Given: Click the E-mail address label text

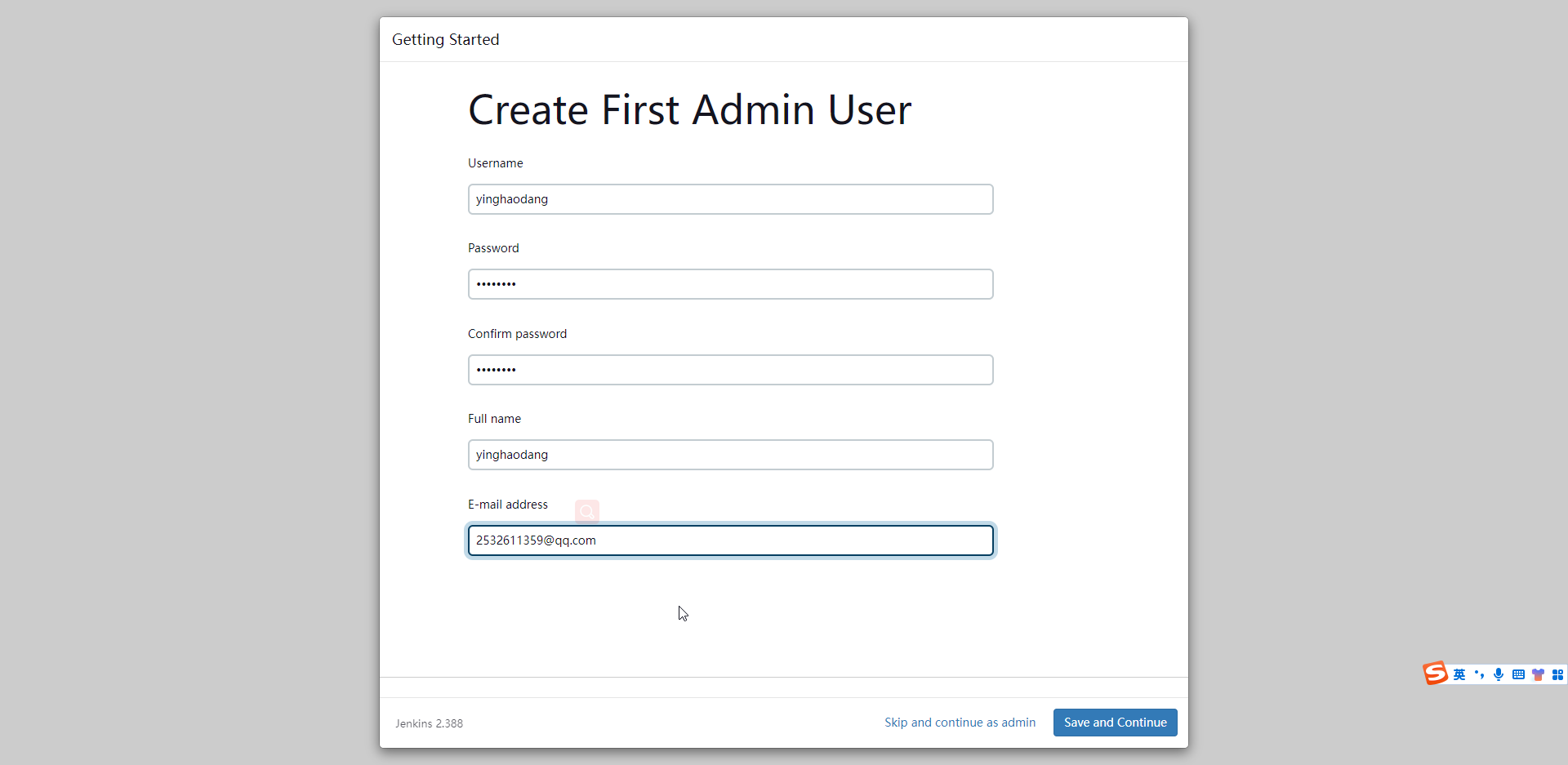Looking at the screenshot, I should 507,505.
